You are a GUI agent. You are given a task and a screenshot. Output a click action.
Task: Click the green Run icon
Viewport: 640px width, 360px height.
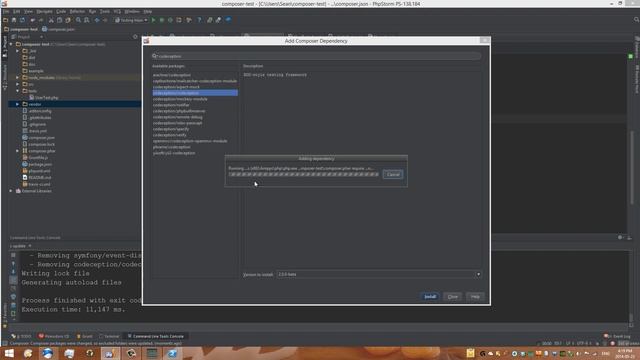coord(153,20)
